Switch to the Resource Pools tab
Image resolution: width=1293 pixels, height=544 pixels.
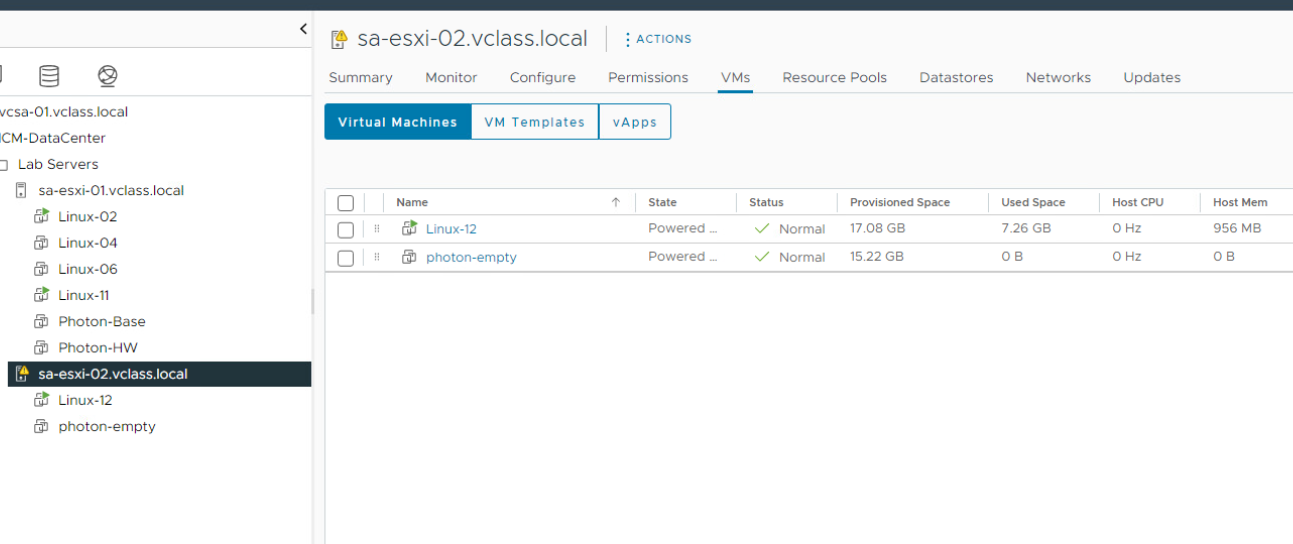click(x=835, y=77)
